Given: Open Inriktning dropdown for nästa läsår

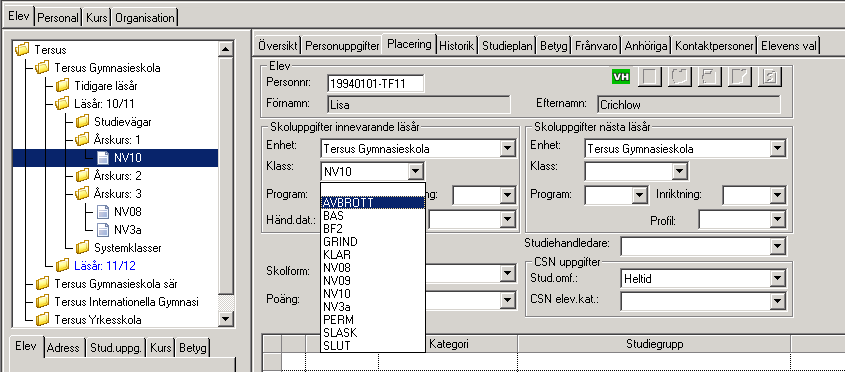Looking at the screenshot, I should point(777,195).
